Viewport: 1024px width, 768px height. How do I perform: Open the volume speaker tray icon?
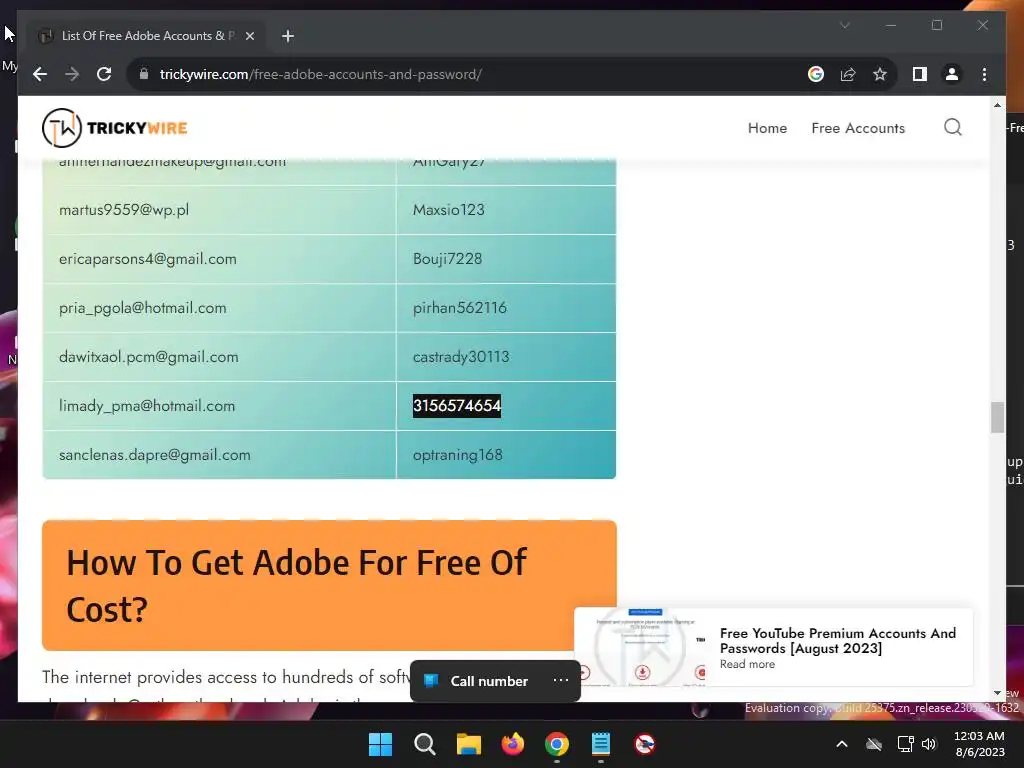coord(929,744)
